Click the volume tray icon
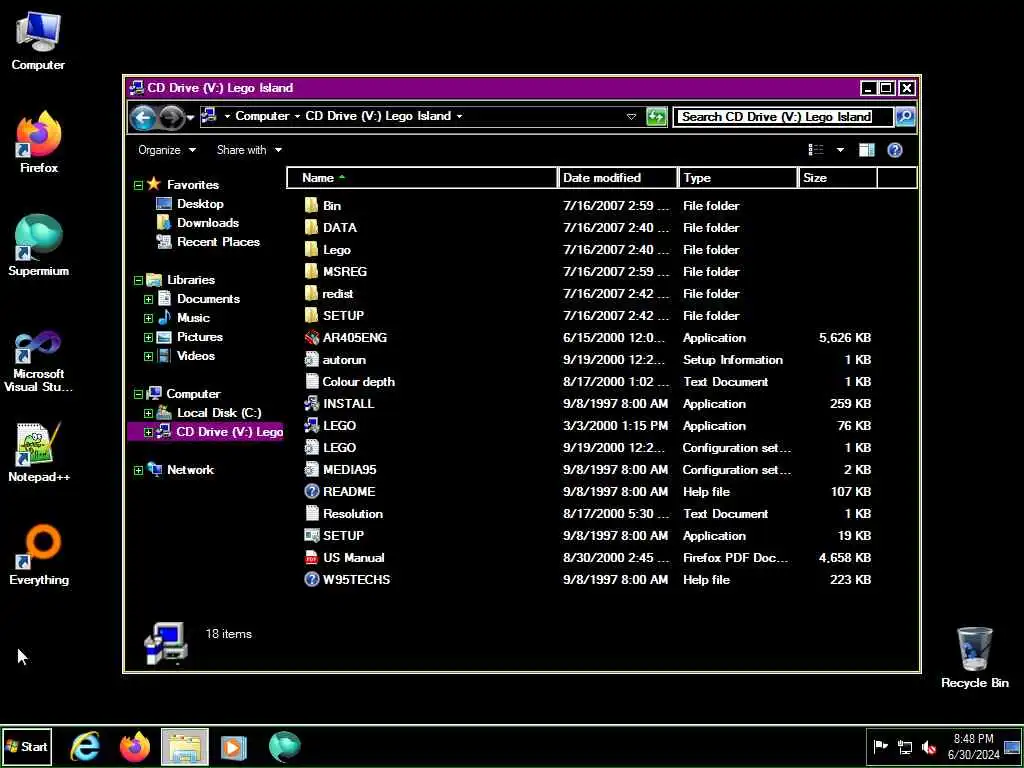This screenshot has height=768, width=1024. [x=928, y=746]
